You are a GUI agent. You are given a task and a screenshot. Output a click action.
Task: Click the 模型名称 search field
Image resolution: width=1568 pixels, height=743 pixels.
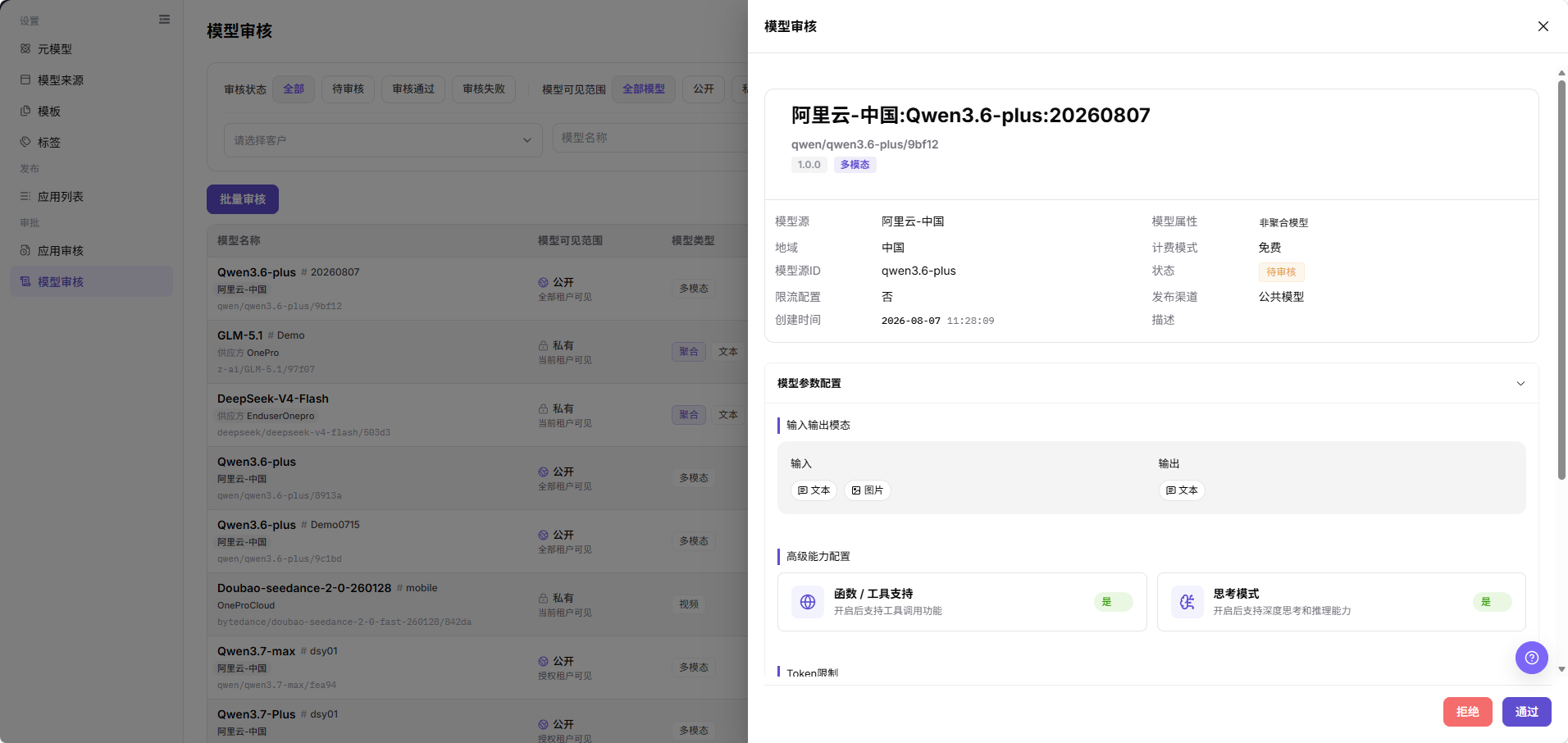[x=650, y=138]
